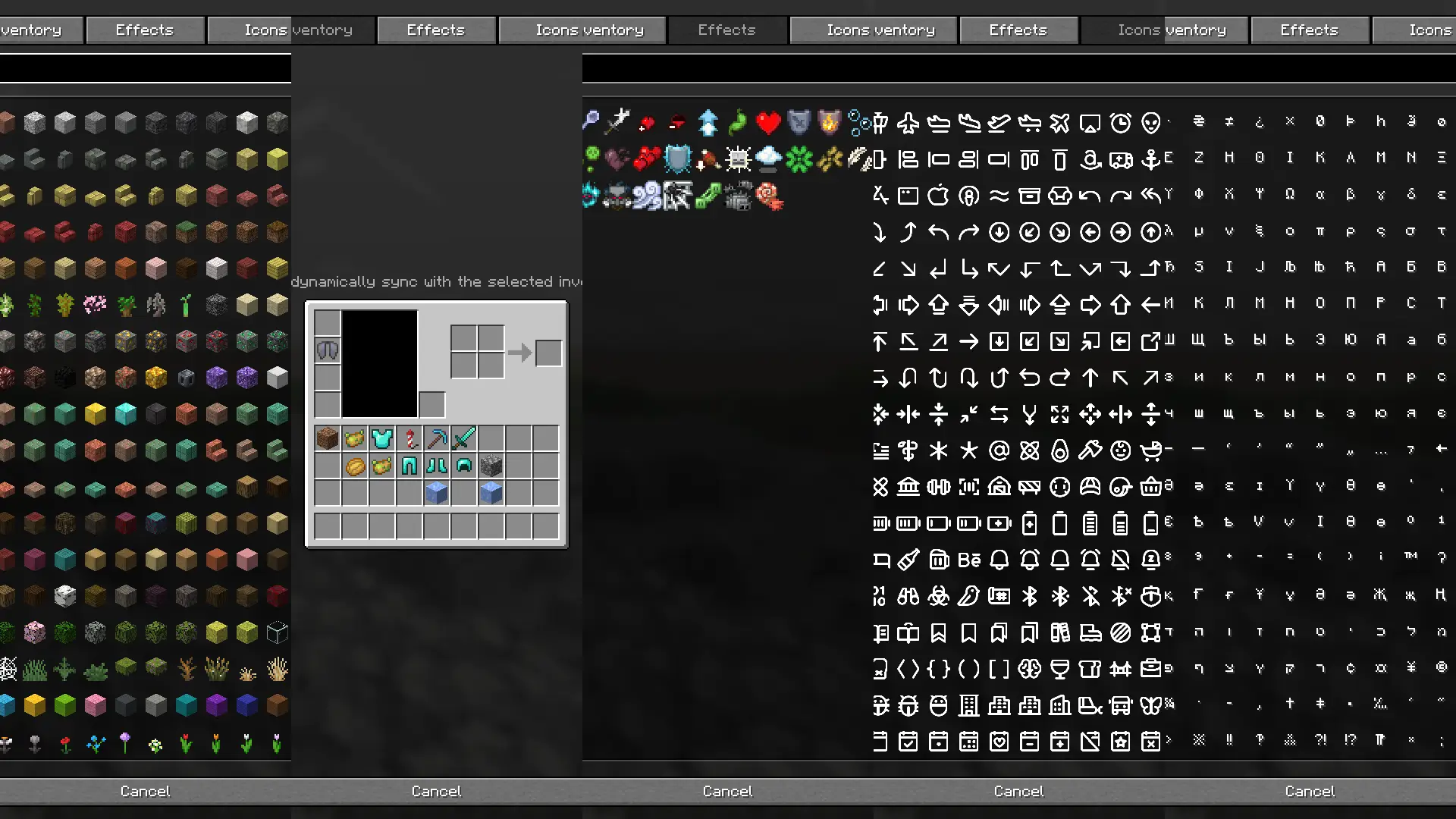Select the Apple logo glyph icon
Screen dimensions: 1456x819
[938, 195]
